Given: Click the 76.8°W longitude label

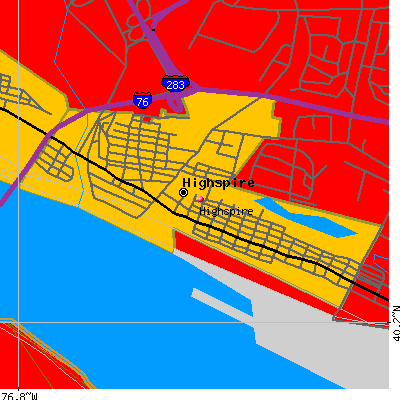Looking at the screenshot, I should point(19,396).
